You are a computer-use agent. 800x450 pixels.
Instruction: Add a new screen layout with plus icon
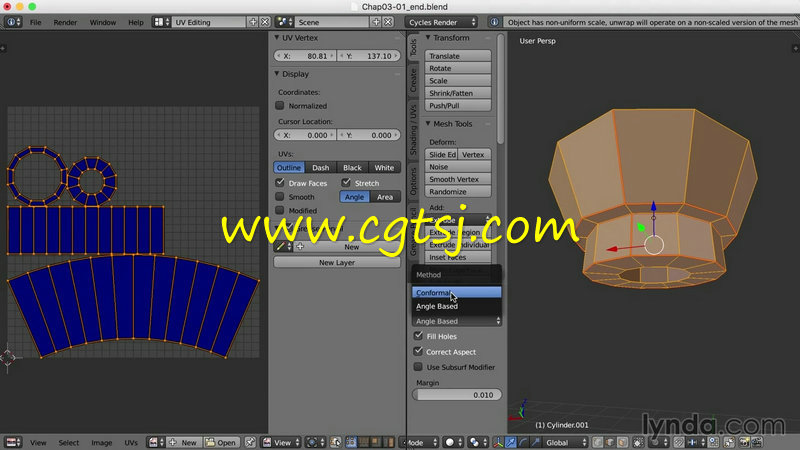[253, 22]
